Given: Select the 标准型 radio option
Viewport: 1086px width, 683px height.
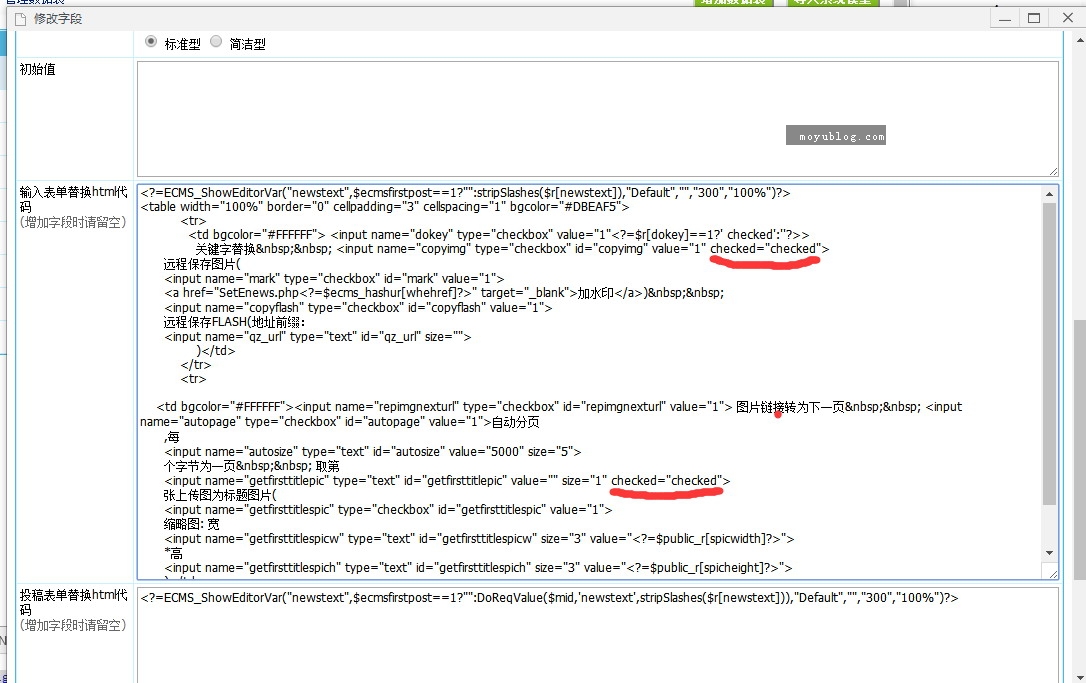Looking at the screenshot, I should [151, 42].
